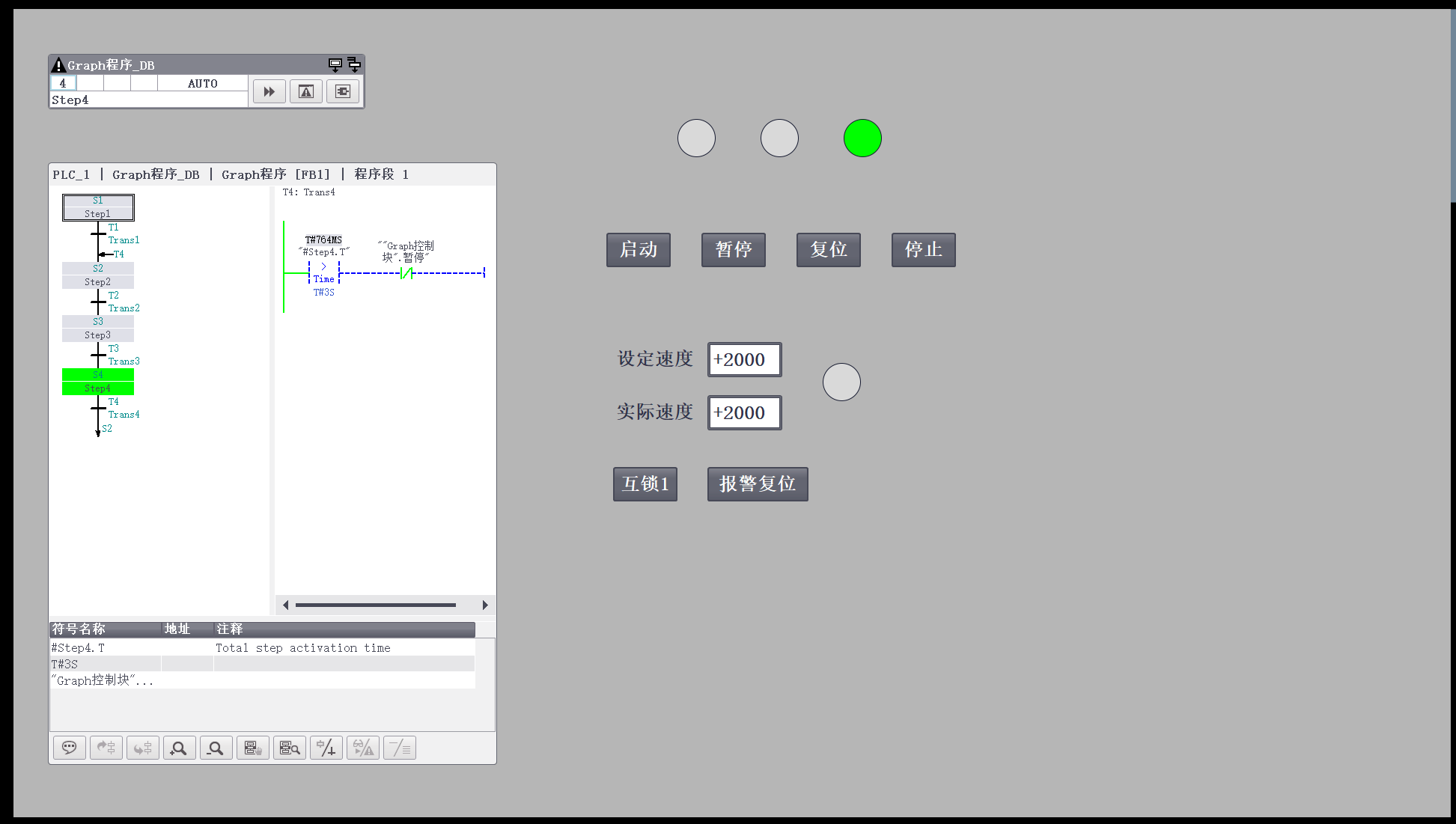Click the scroll right arrow in transition view
Screen dimensions: 1456x824
click(485, 605)
